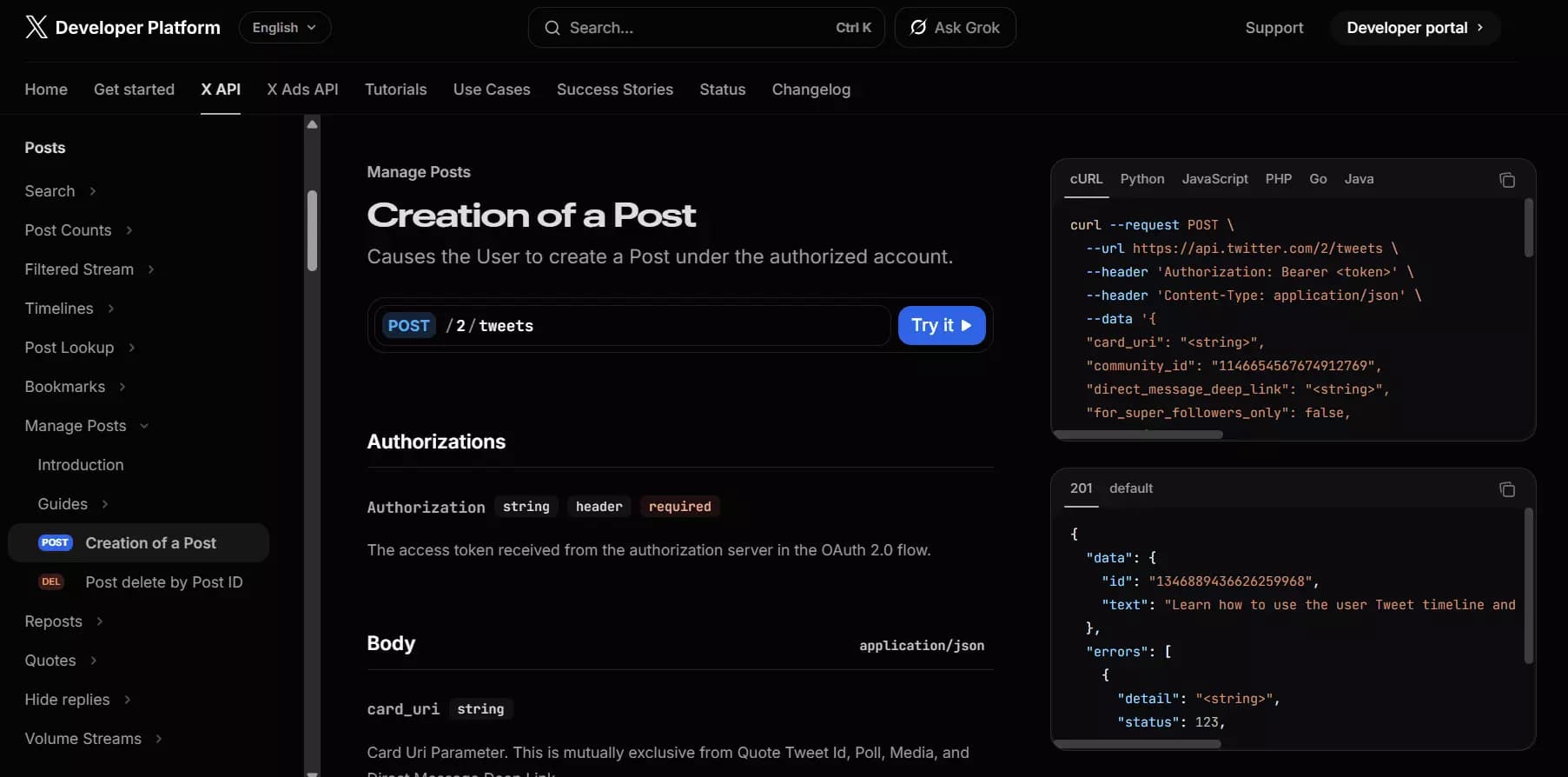This screenshot has width=1568, height=777.
Task: Click the sidebar vertical scrollbar thumb
Action: pos(312,230)
